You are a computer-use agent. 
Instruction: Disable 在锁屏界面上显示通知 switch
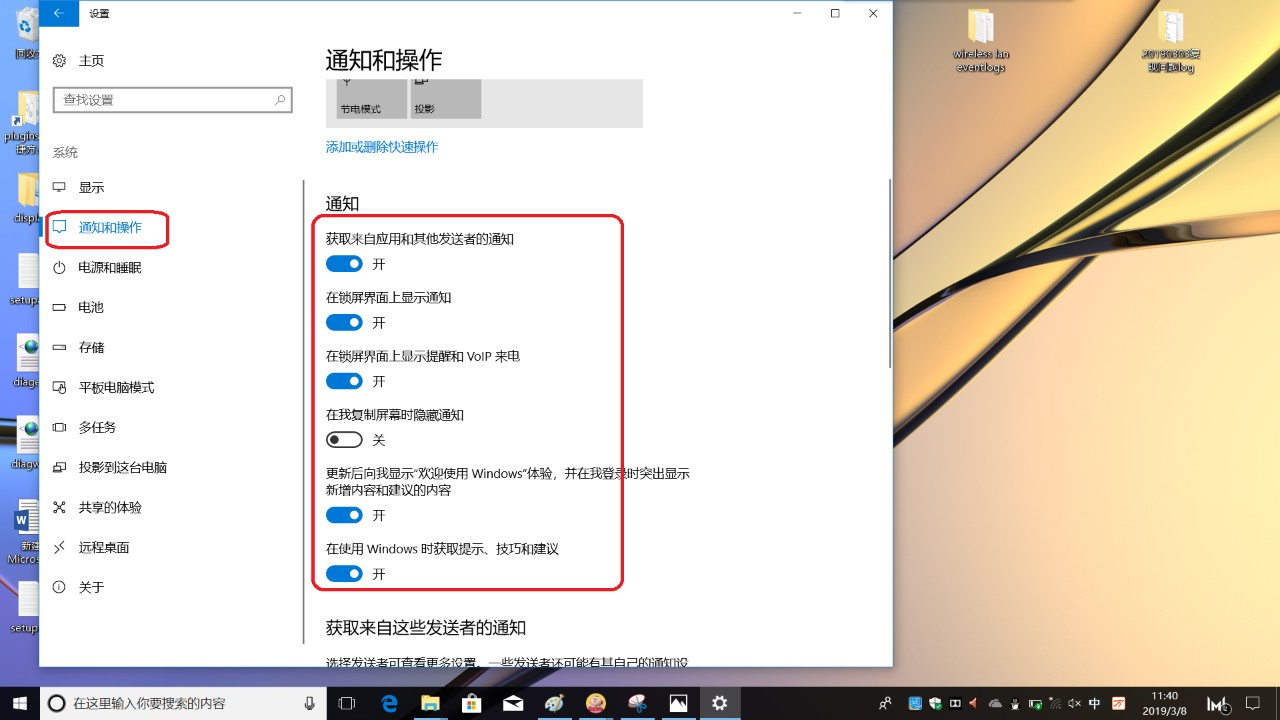[x=344, y=323]
